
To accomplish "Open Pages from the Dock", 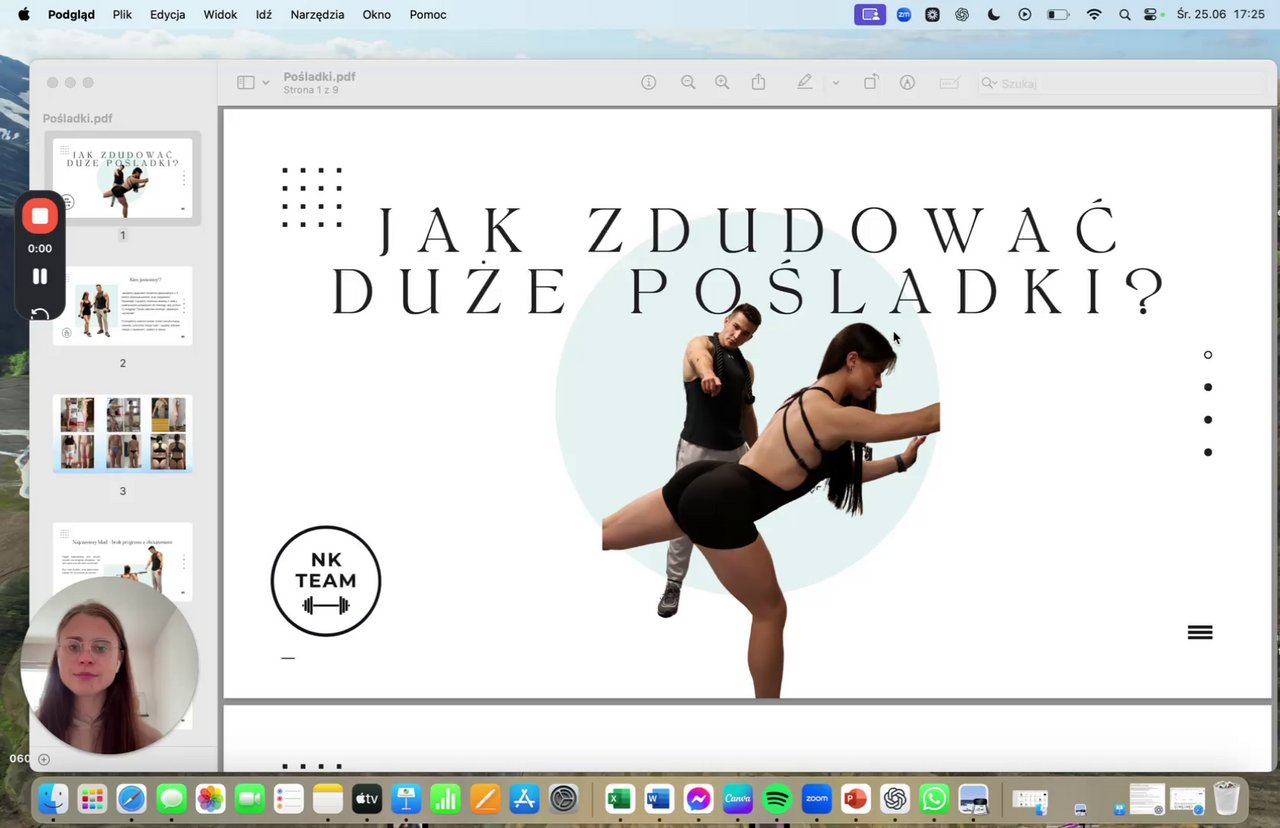I will pyautogui.click(x=485, y=798).
